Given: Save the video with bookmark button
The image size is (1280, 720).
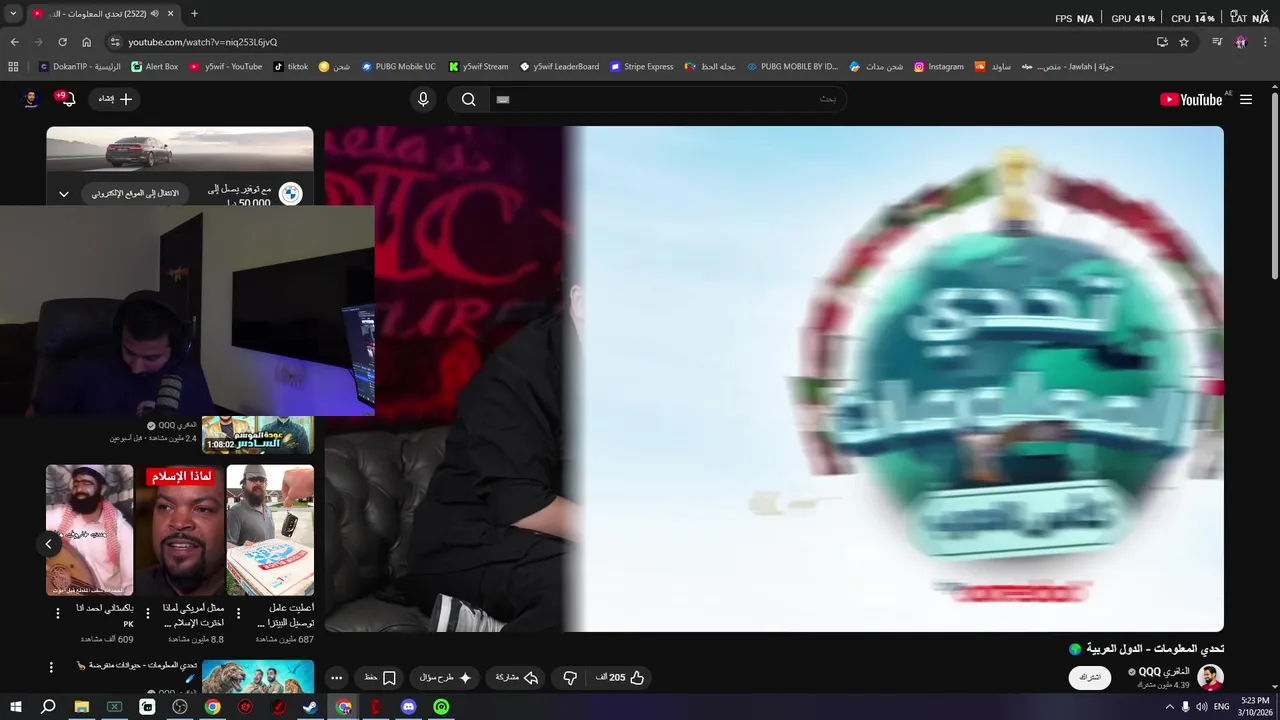Looking at the screenshot, I should [380, 678].
